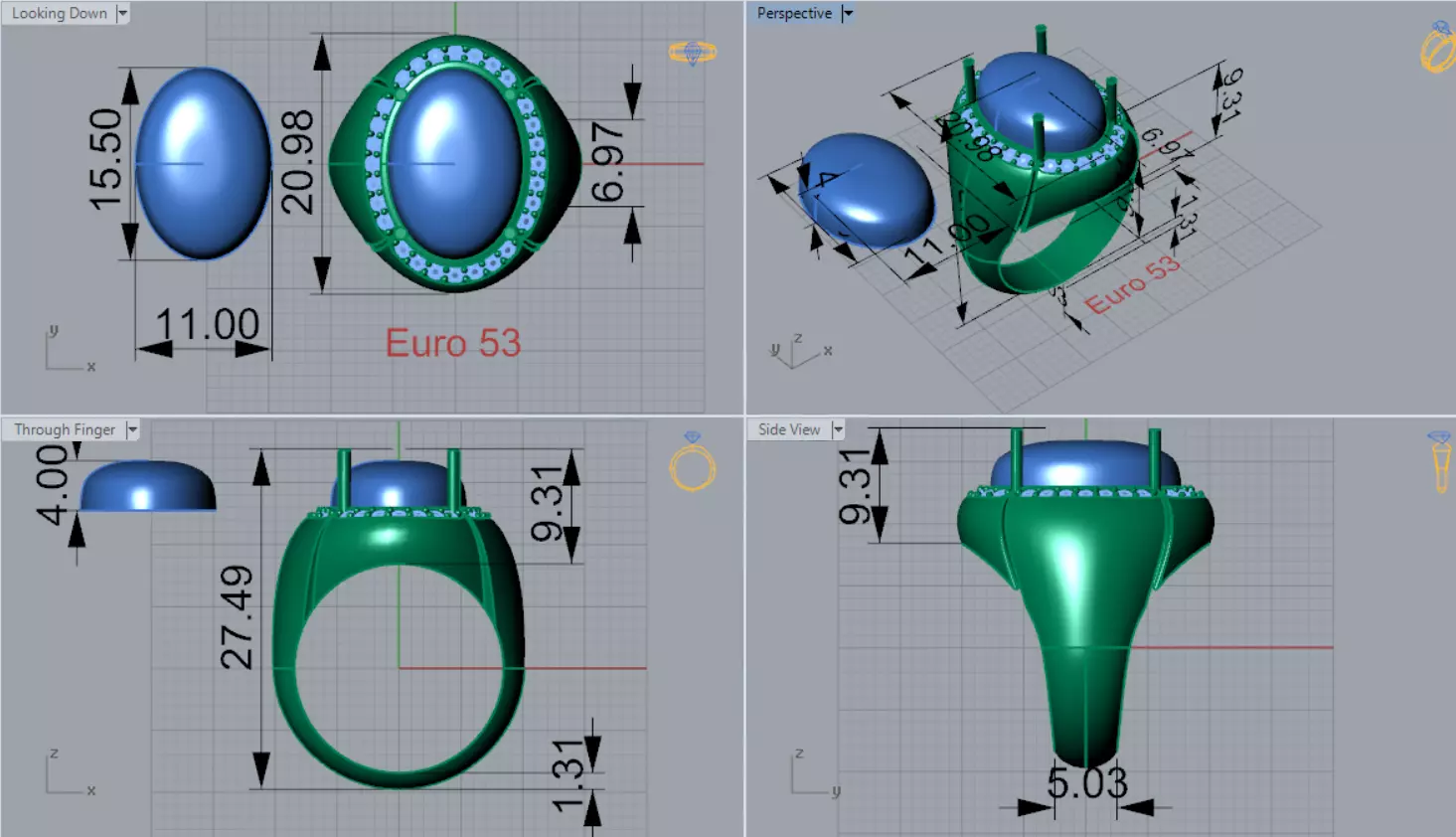The width and height of the screenshot is (1456, 837).
Task: Open the Through Finger viewport dropdown arrow
Action: point(132,429)
